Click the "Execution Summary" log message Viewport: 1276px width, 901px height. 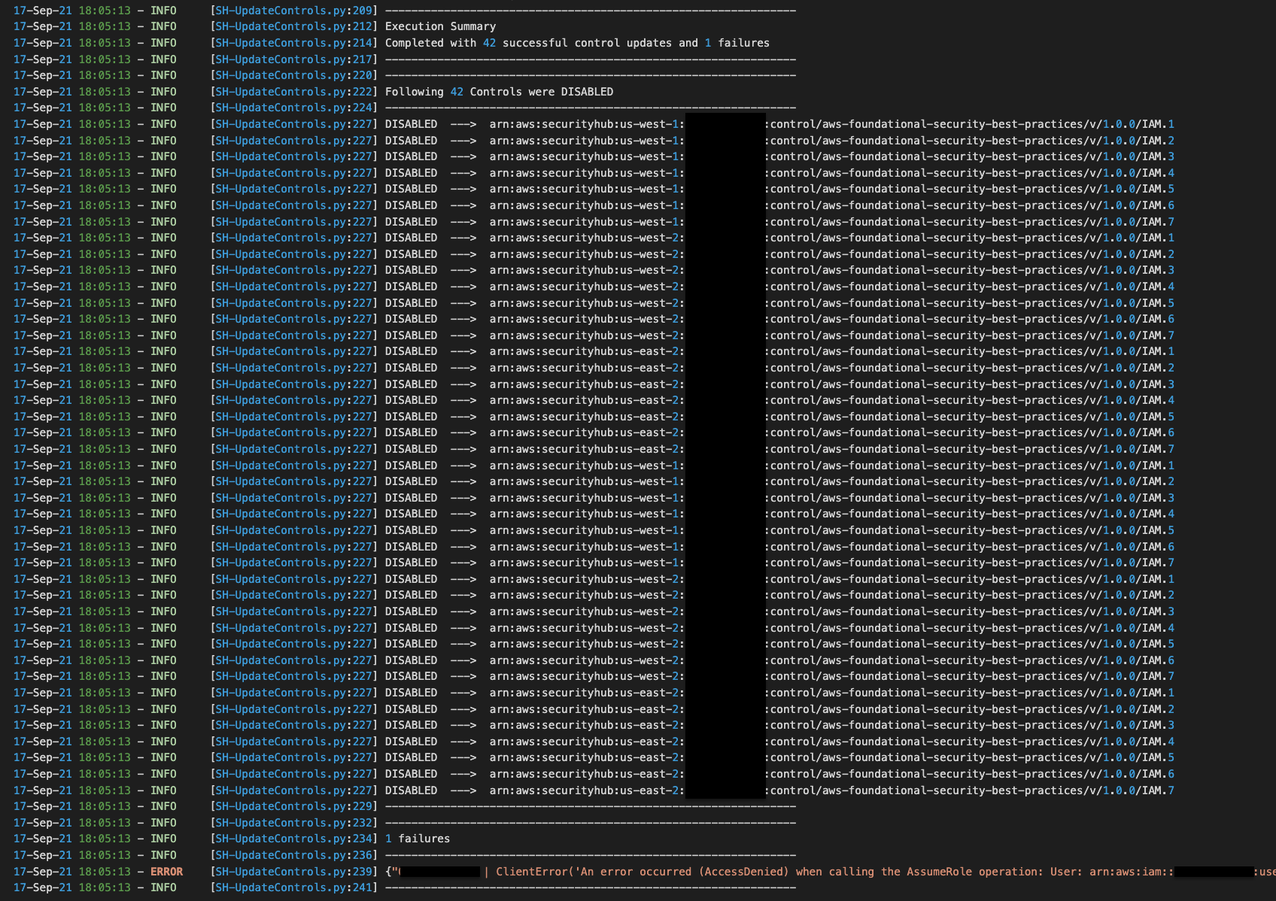click(440, 27)
